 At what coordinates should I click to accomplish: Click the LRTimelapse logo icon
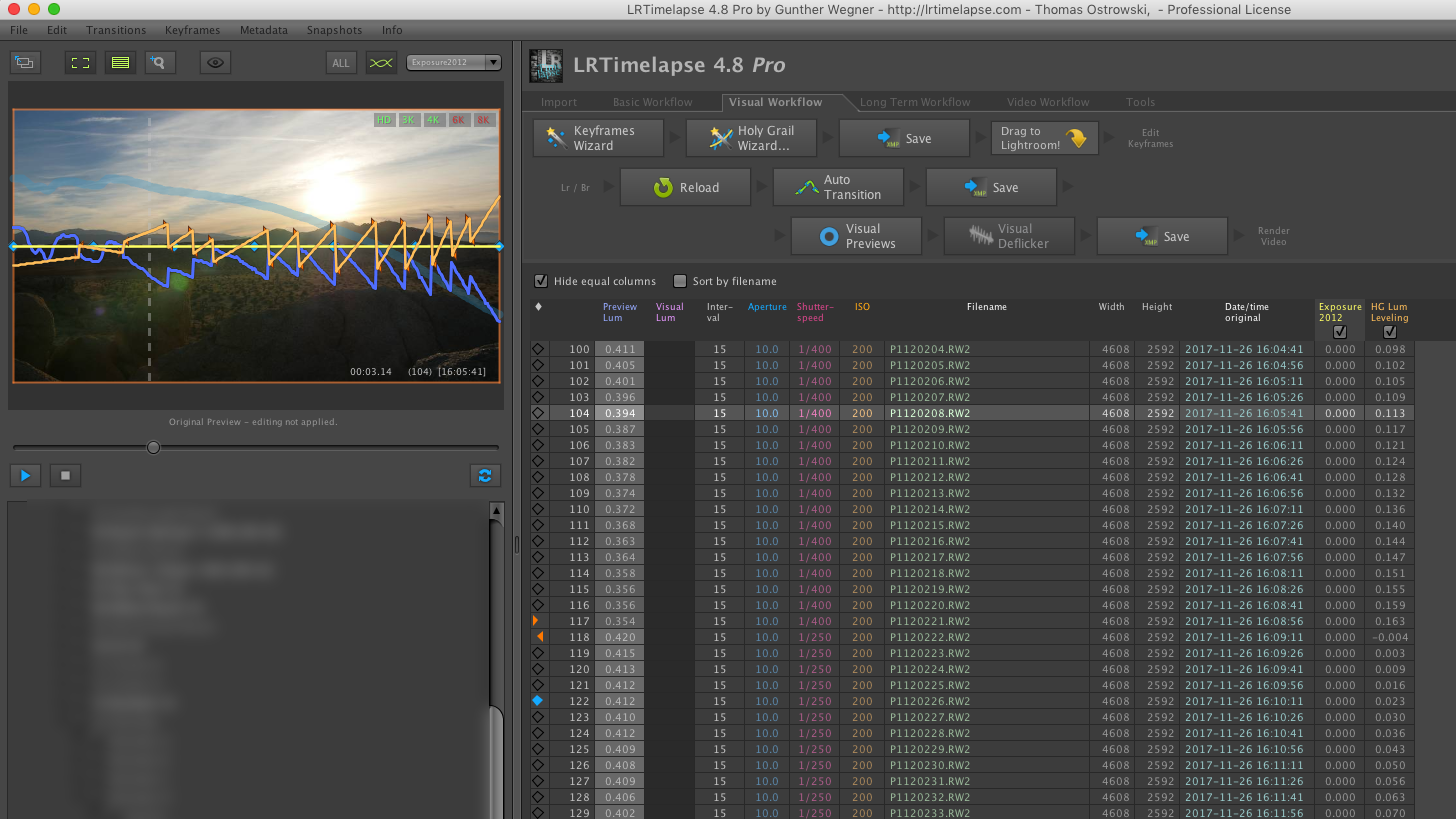(x=546, y=65)
